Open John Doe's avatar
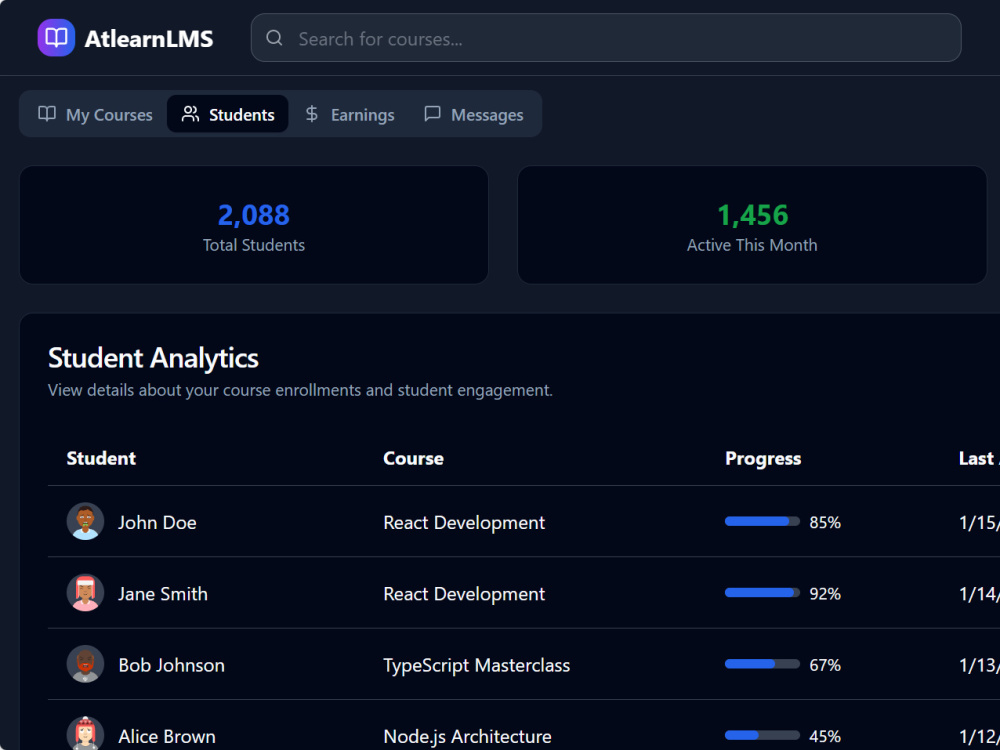The image size is (1000, 750). click(85, 522)
